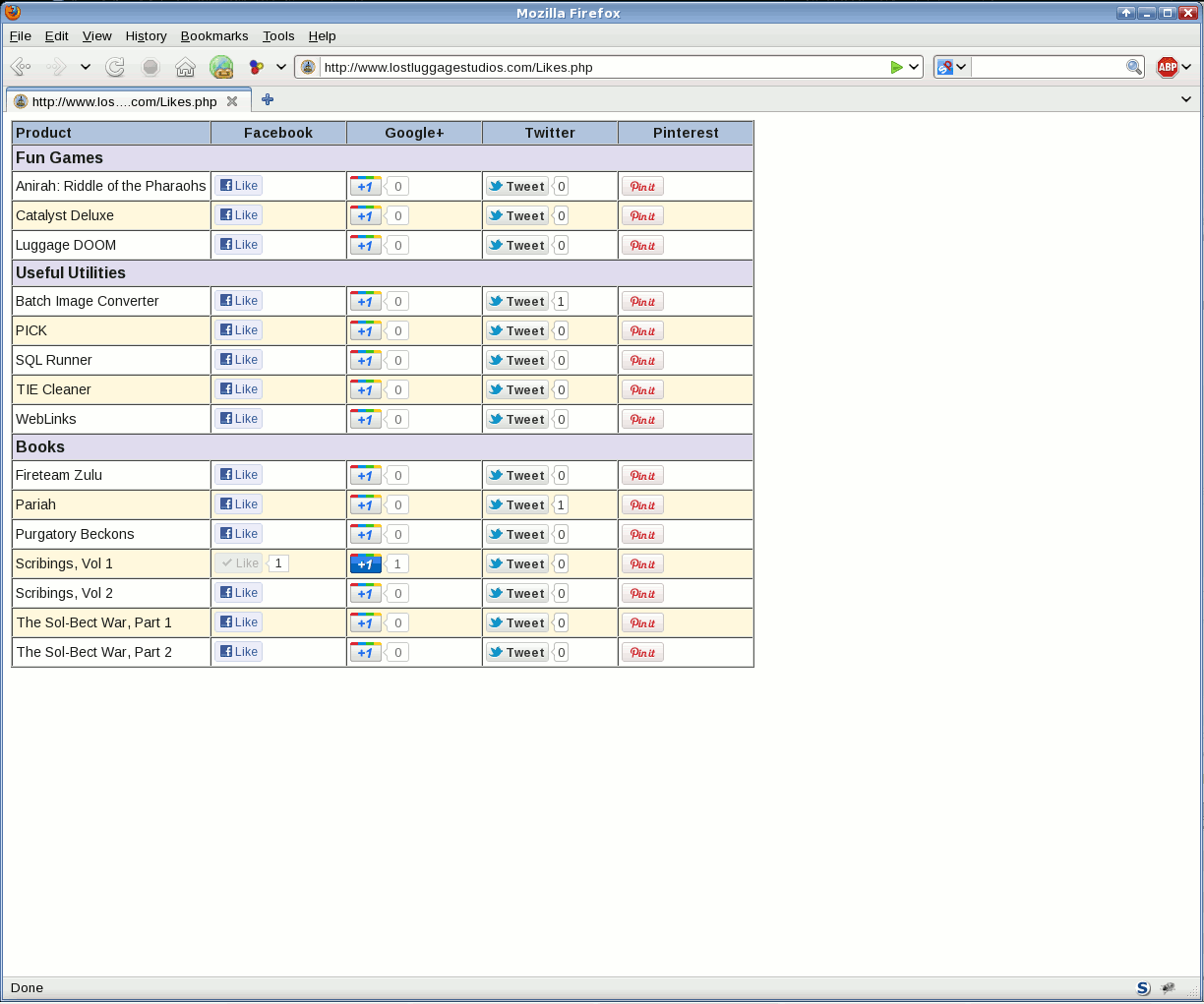Click the S status bar icon
The image size is (1204, 1004).
[x=1143, y=988]
